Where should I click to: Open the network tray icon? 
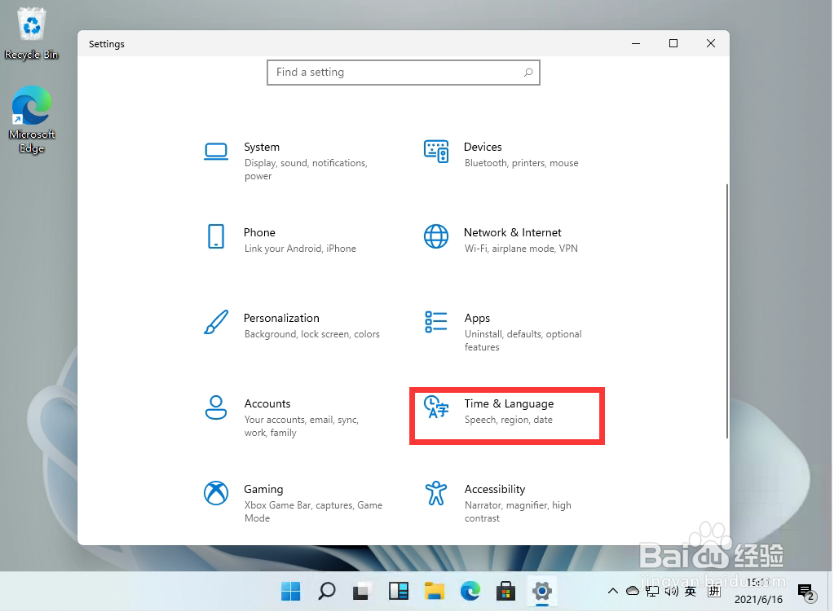tap(652, 591)
